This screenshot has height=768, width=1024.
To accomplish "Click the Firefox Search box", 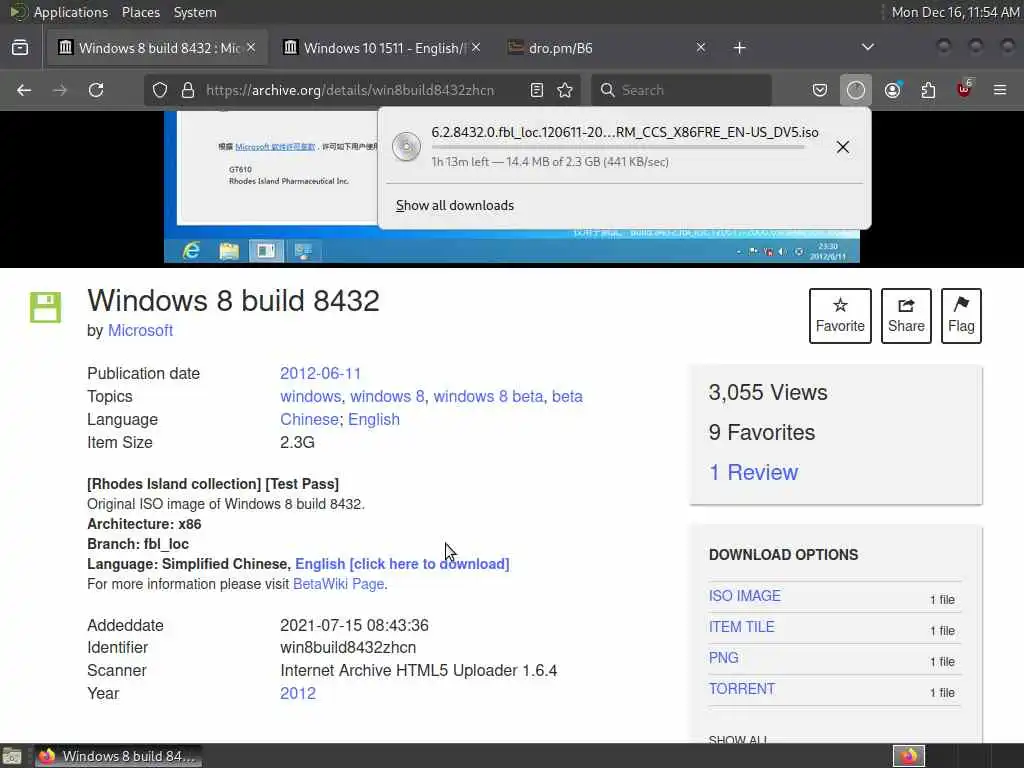I will pyautogui.click(x=681, y=90).
